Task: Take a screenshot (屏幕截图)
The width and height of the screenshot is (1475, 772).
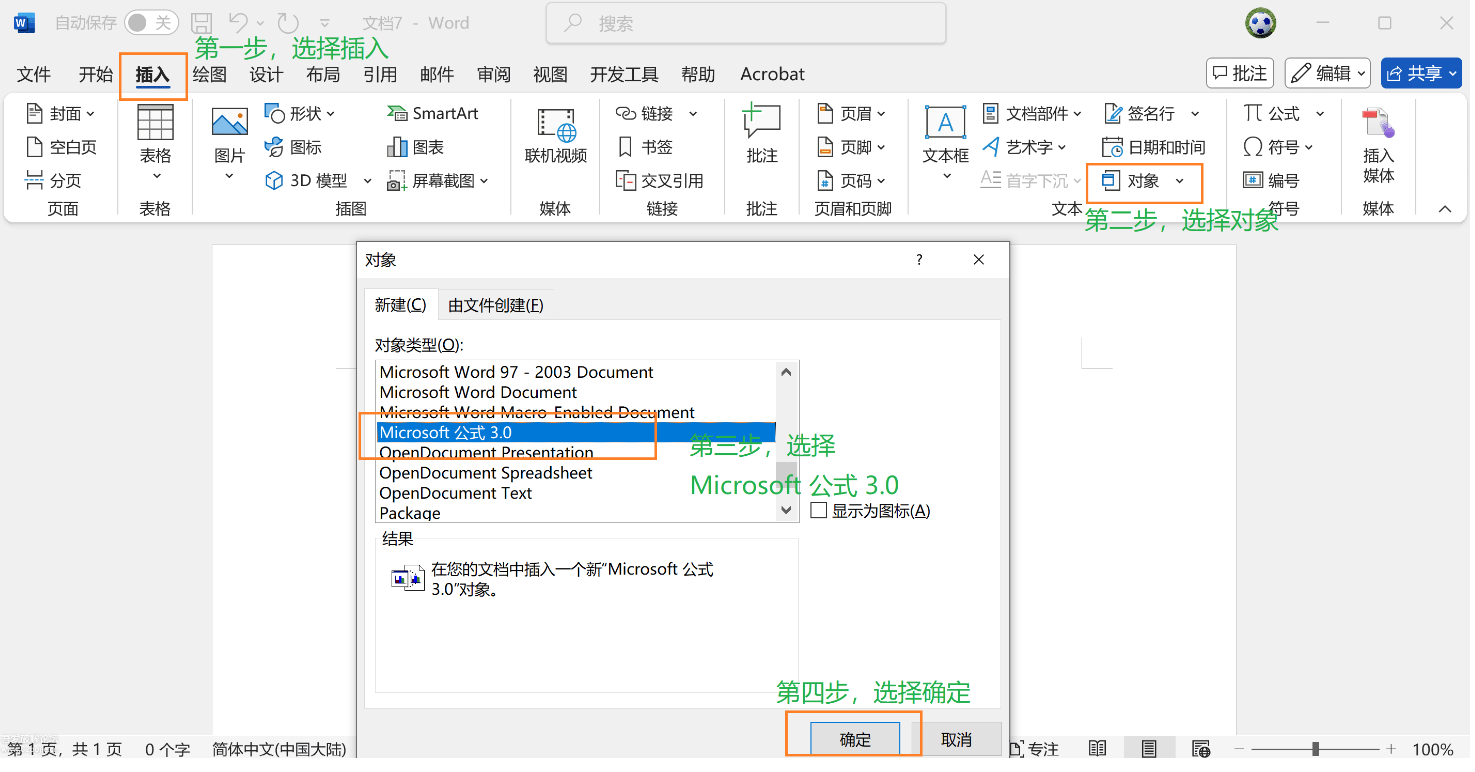Action: (438, 181)
